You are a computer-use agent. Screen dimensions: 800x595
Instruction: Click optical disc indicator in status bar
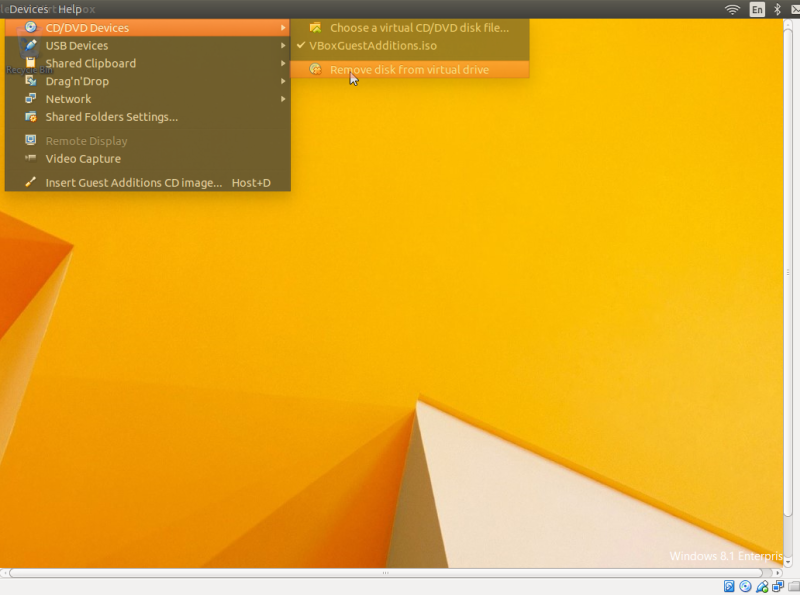(745, 586)
